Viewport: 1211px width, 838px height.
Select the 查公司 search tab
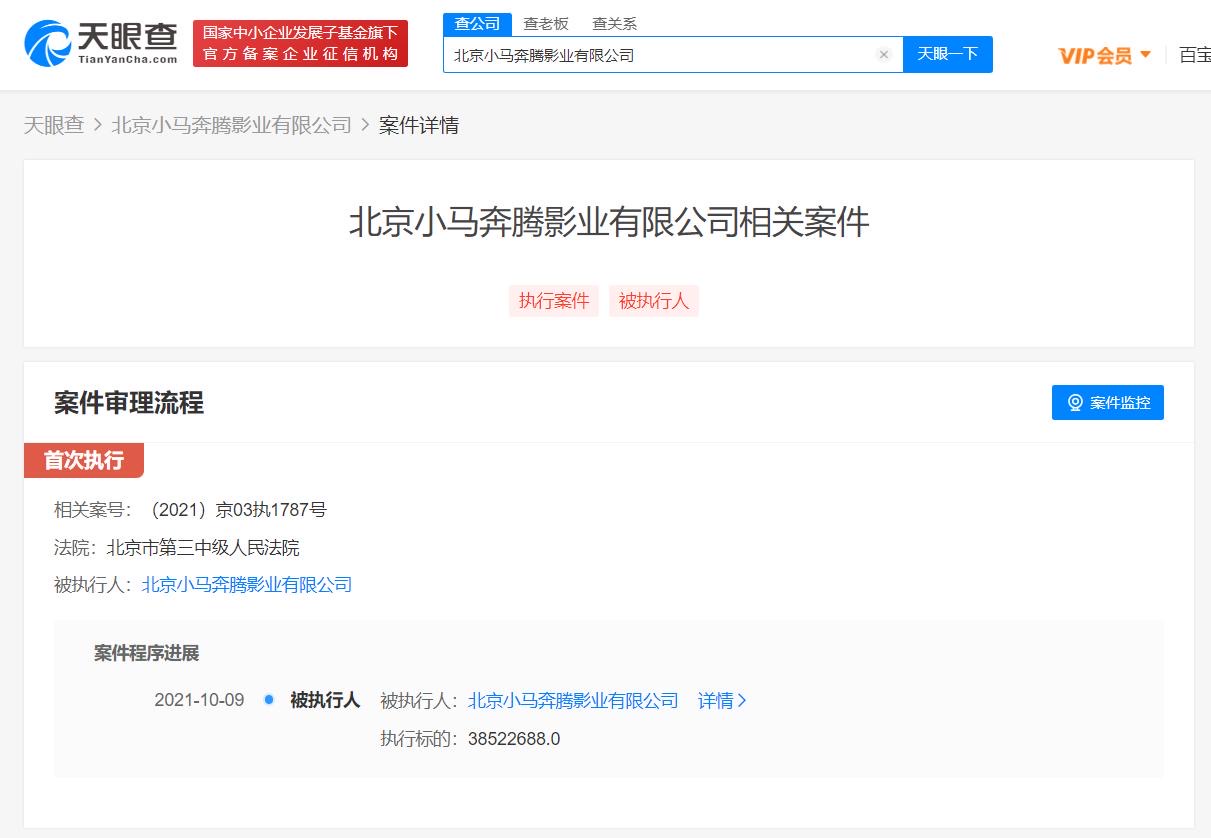(477, 24)
